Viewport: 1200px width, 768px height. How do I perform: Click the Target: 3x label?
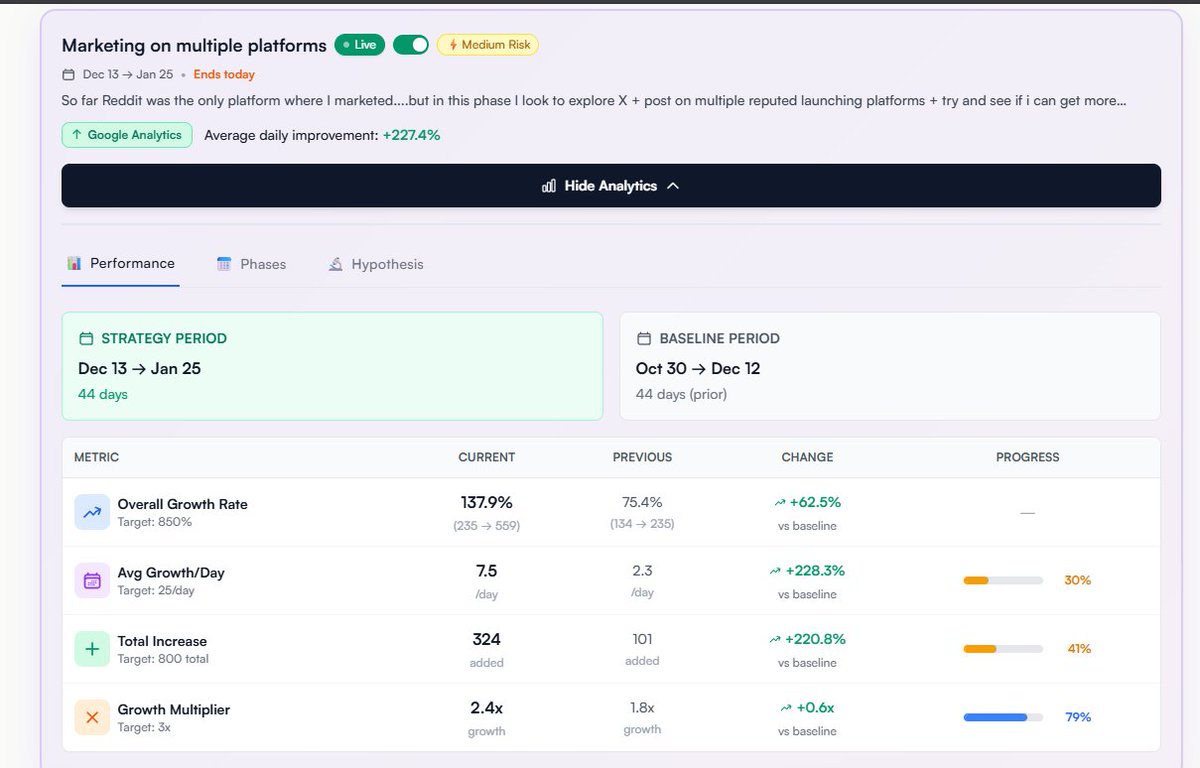point(145,727)
